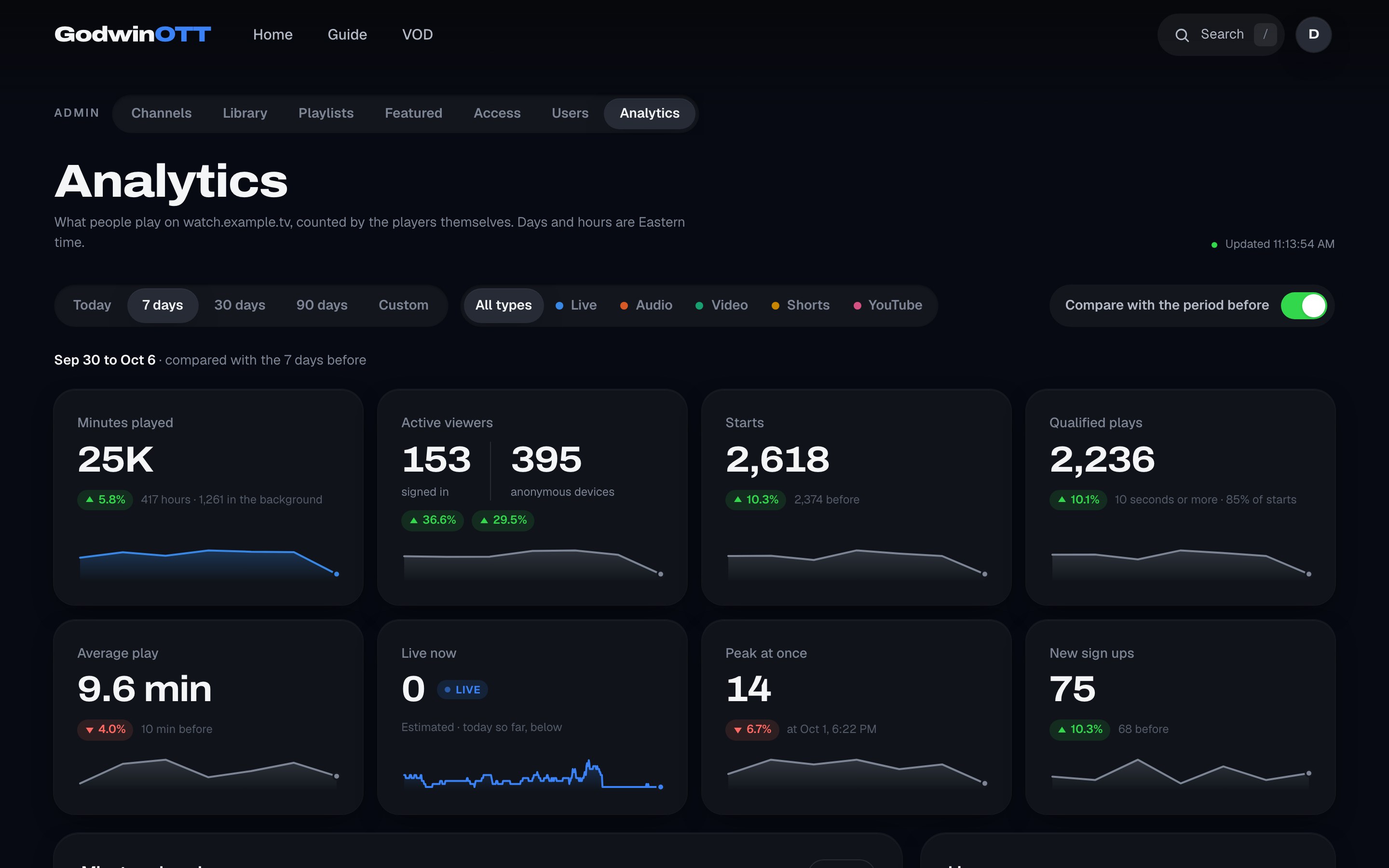Open the Users admin tab
The image size is (1389, 868).
coord(570,113)
